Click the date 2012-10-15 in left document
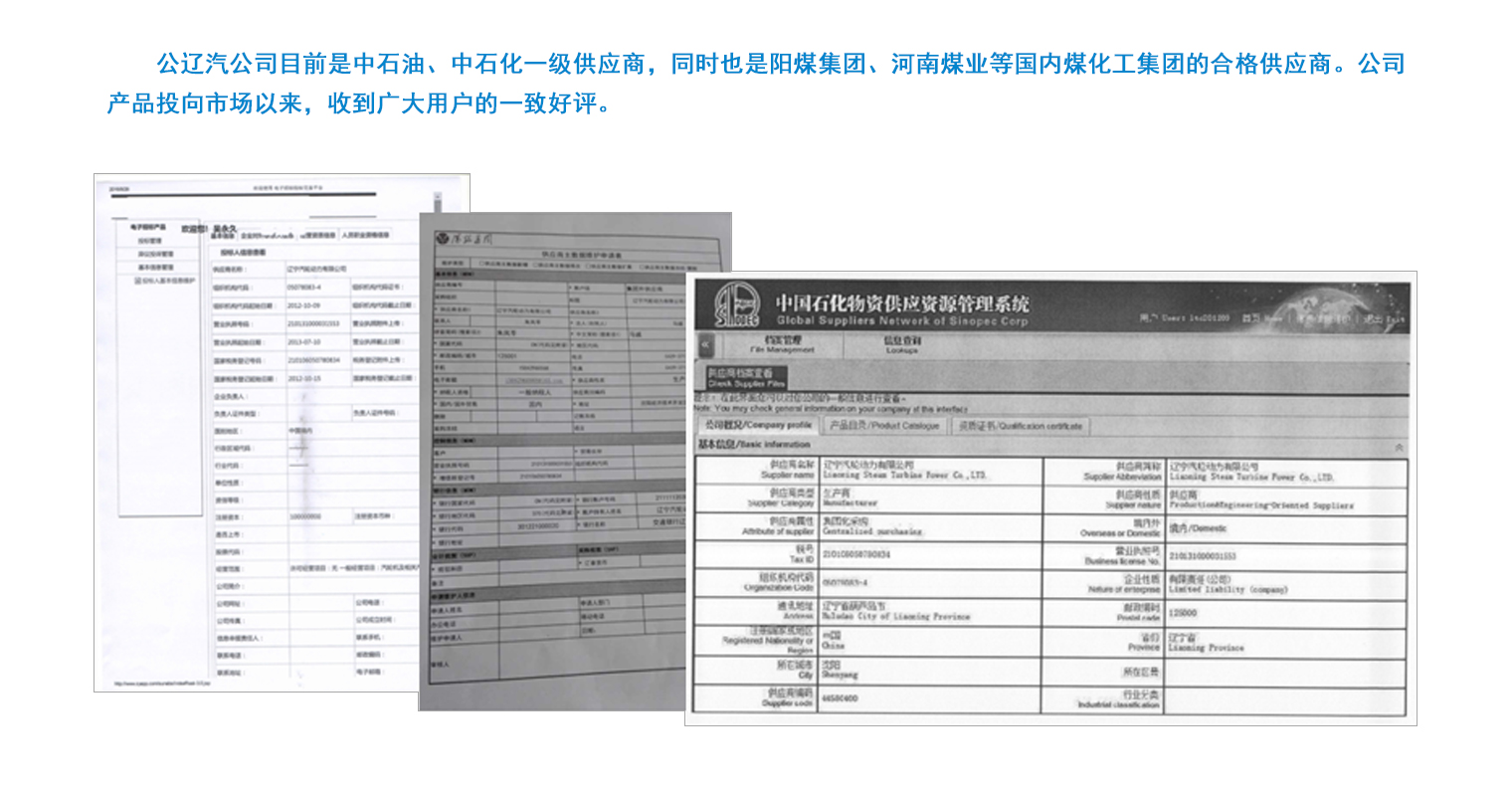 [x=303, y=378]
